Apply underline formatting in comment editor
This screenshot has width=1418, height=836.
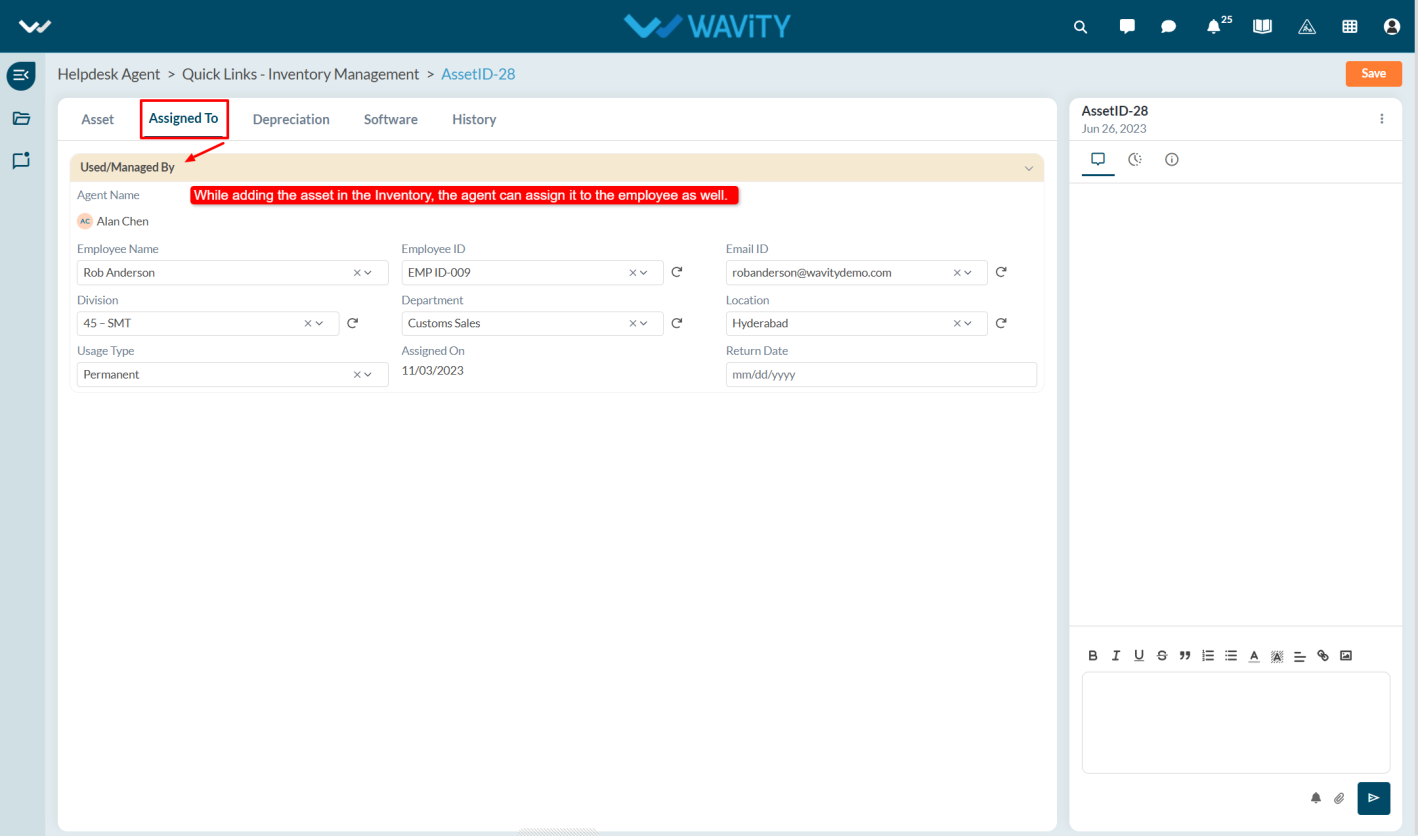[x=1139, y=656]
